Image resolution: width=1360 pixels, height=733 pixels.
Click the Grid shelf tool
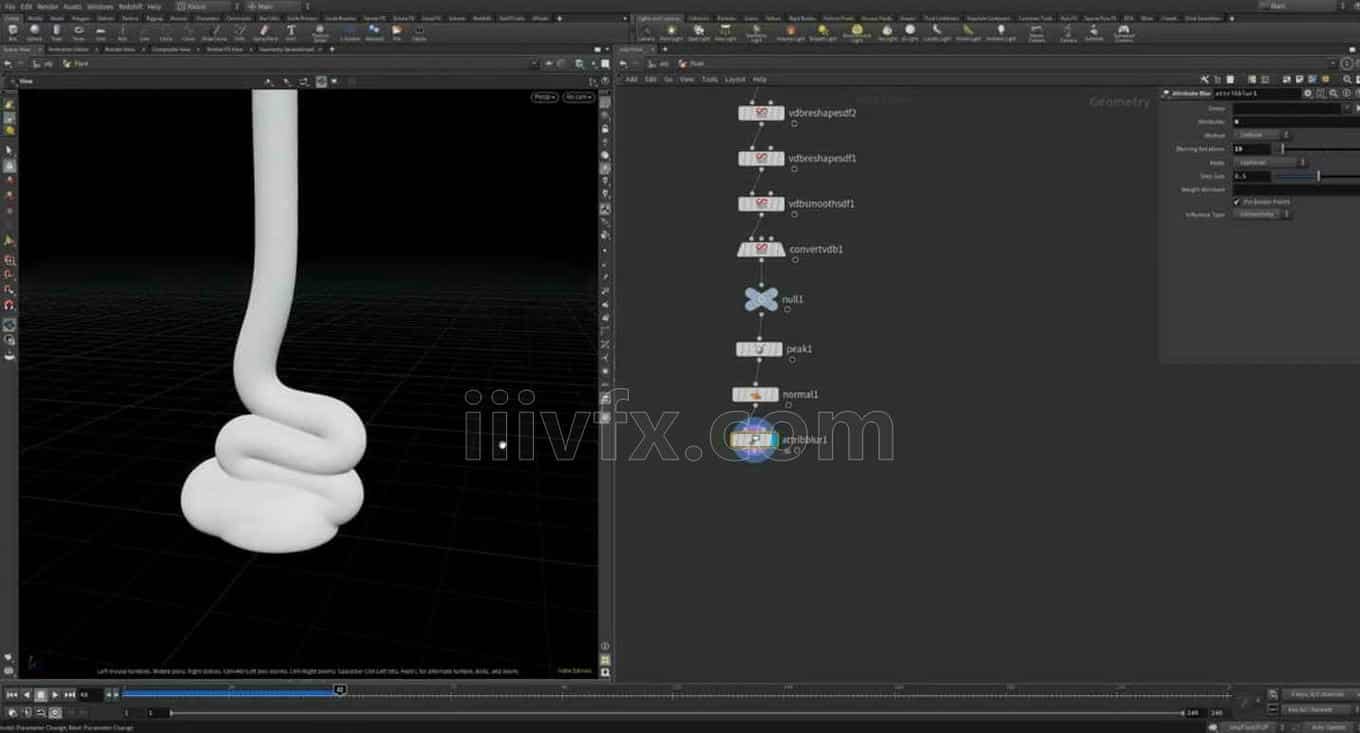tap(101, 32)
